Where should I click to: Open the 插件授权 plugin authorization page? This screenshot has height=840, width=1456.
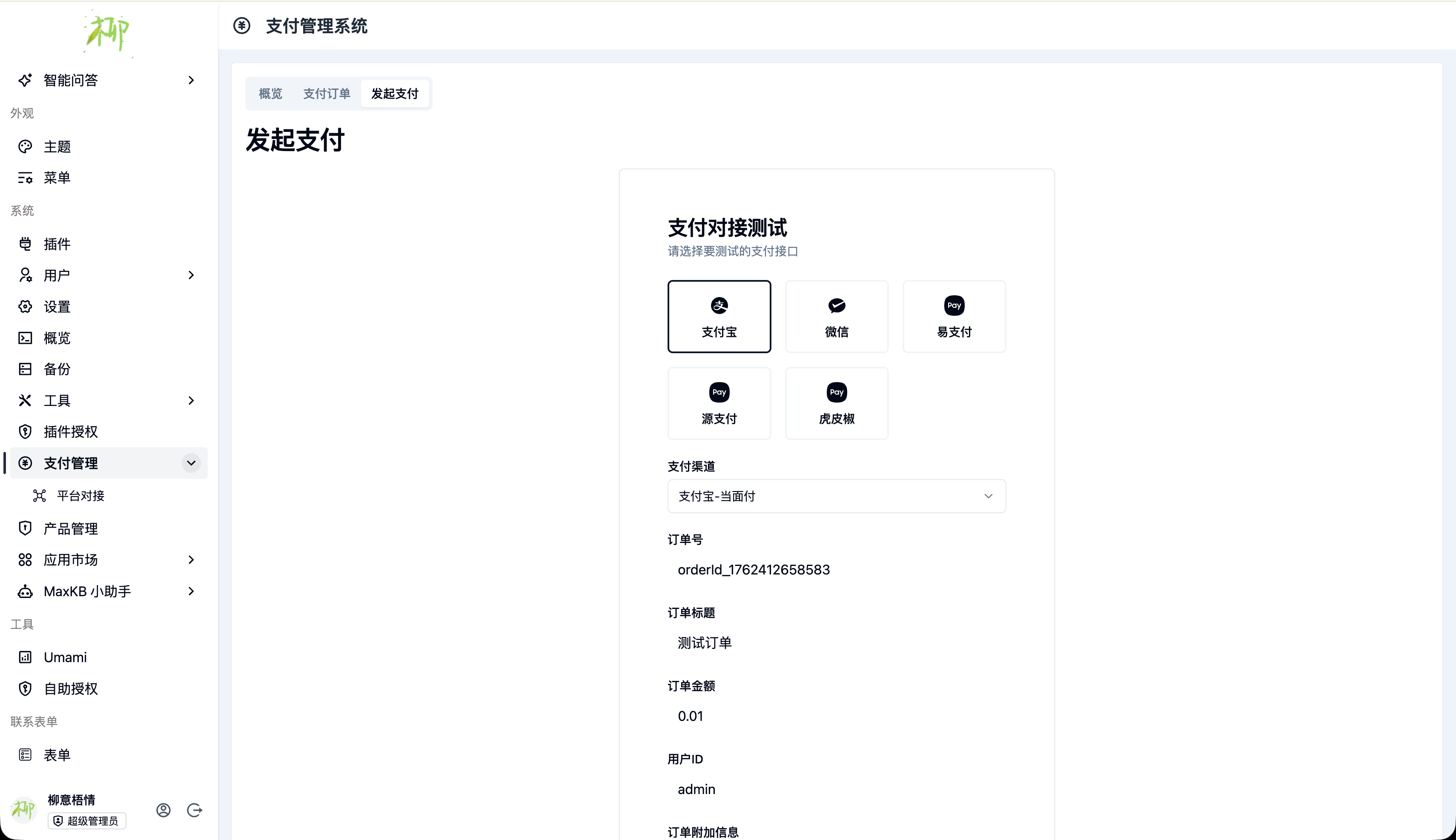pyautogui.click(x=71, y=431)
